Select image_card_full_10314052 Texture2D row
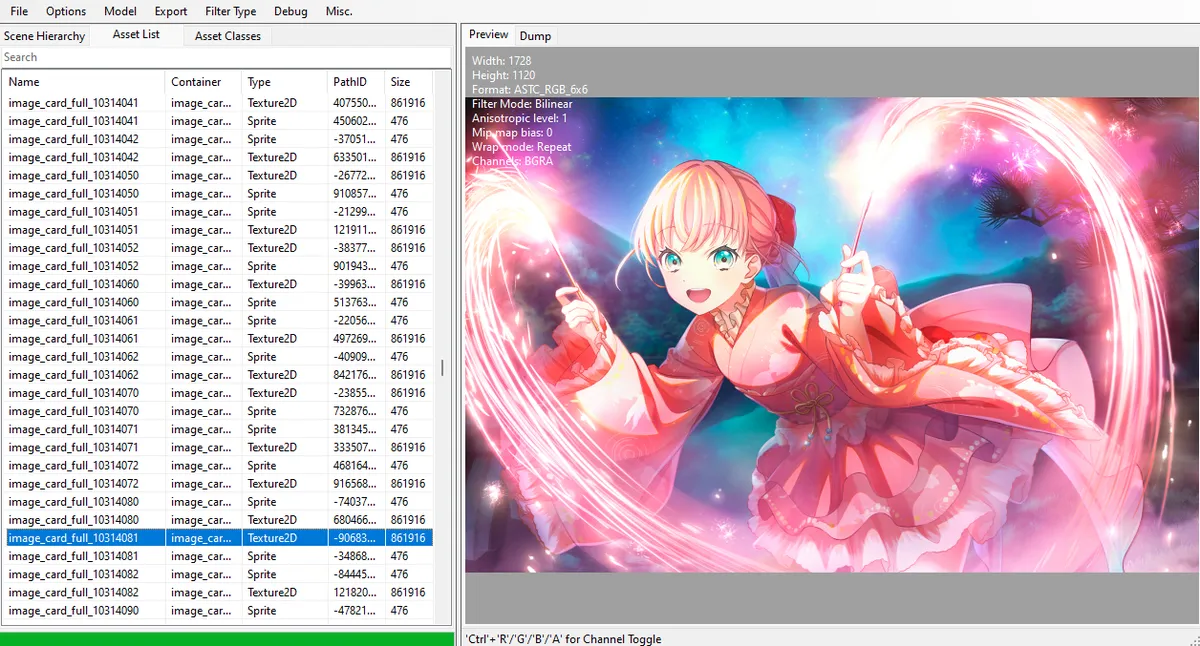 coord(218,248)
